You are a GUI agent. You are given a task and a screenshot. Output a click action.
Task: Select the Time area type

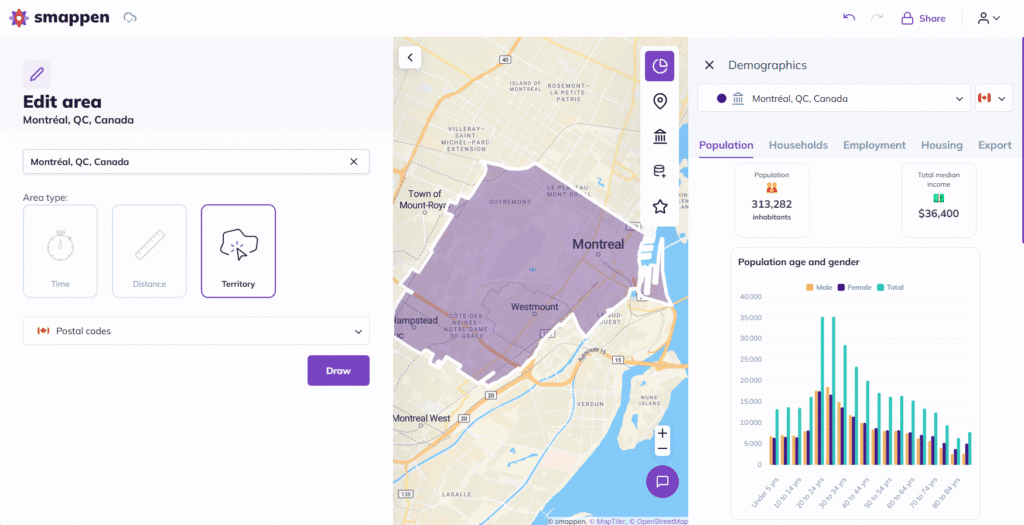[x=60, y=251]
